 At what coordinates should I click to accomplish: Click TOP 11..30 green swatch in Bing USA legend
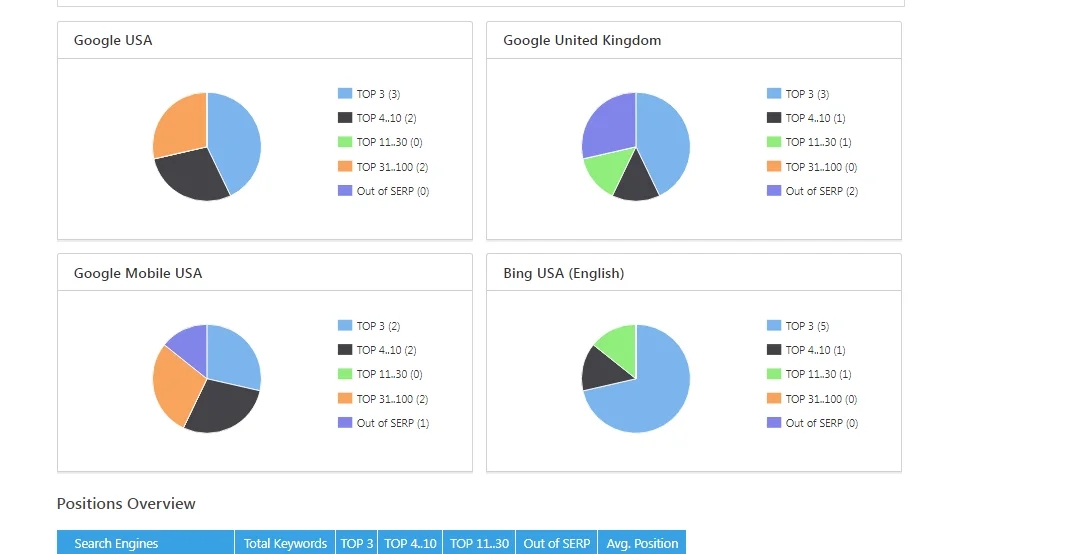pyautogui.click(x=774, y=374)
